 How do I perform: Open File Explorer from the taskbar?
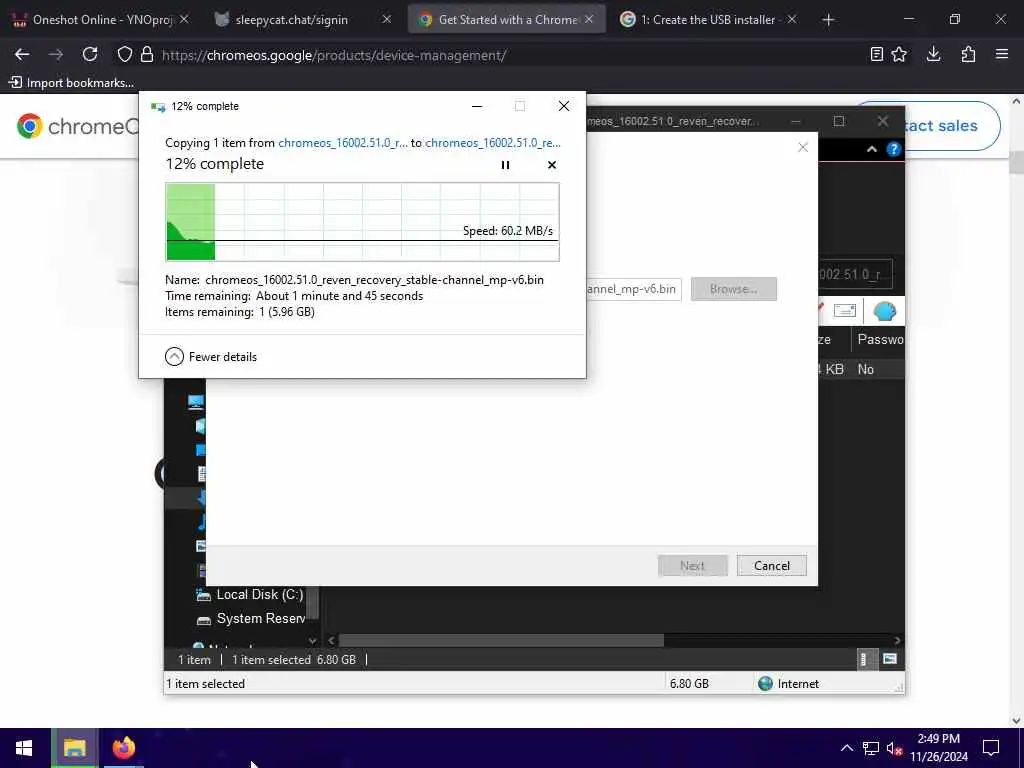pyautogui.click(x=74, y=748)
